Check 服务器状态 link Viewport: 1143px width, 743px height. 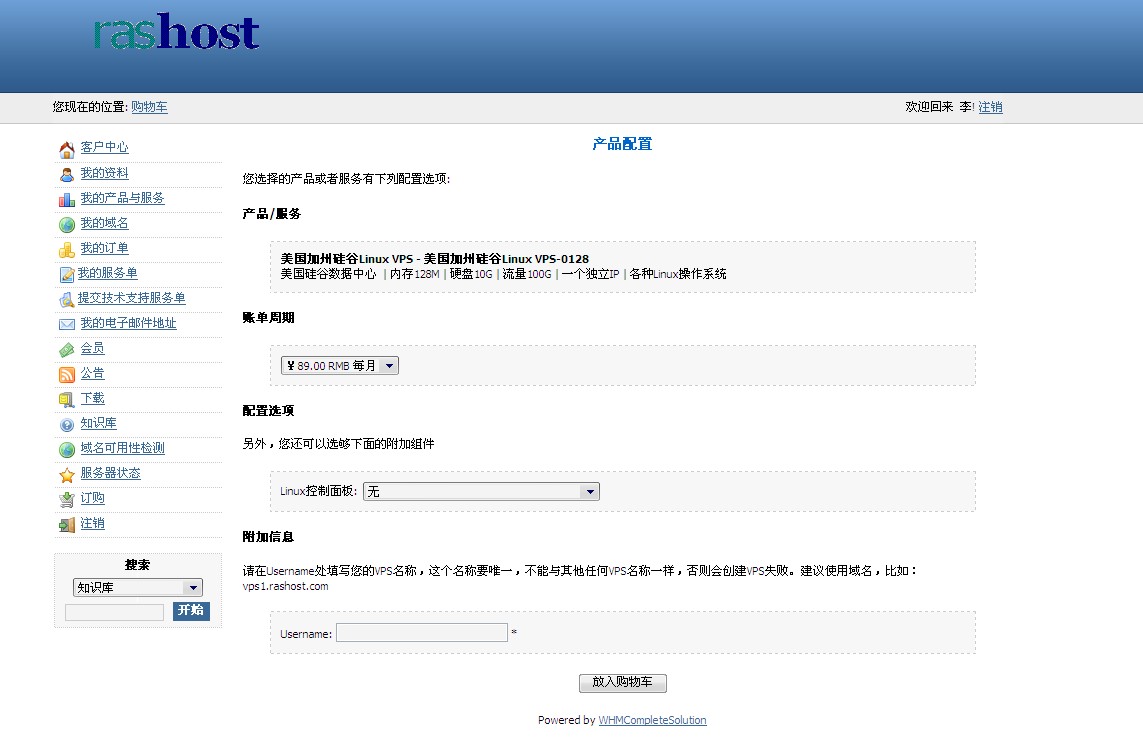[110, 472]
